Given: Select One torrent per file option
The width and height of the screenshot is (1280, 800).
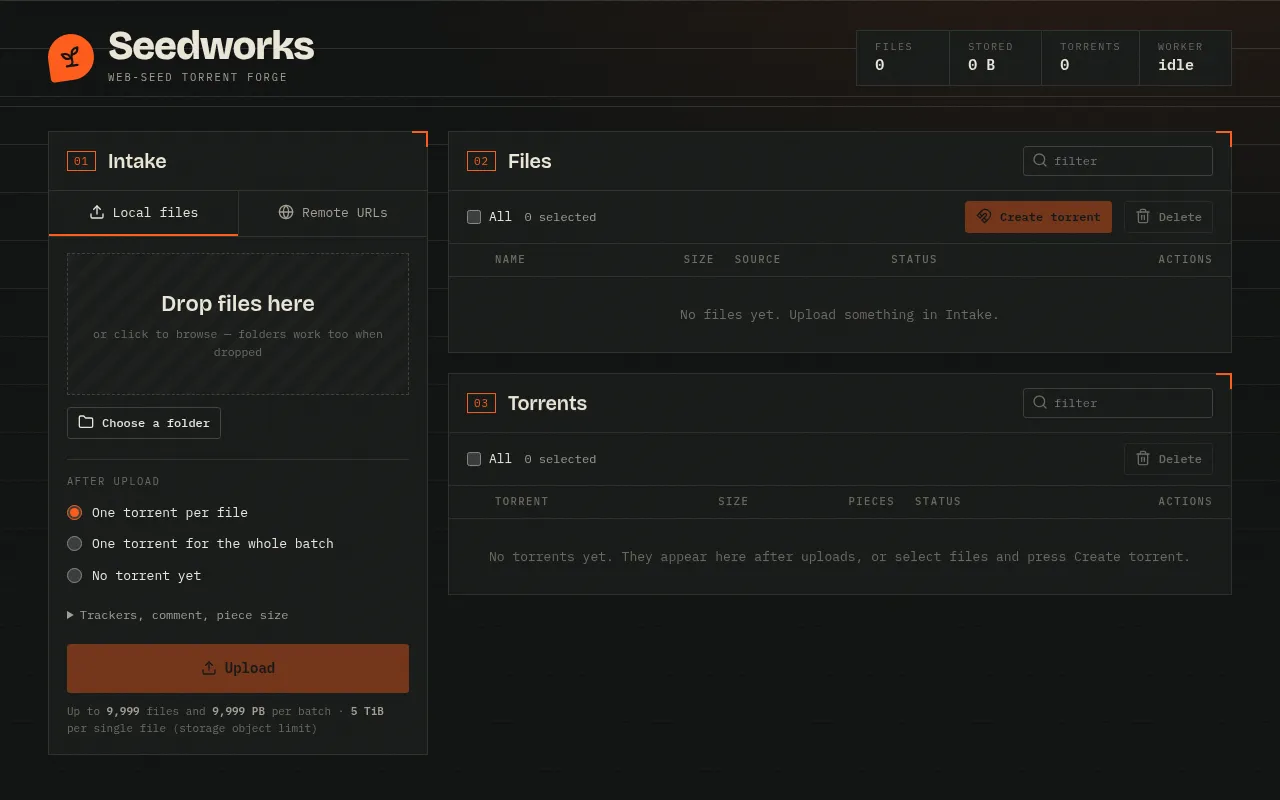Looking at the screenshot, I should (x=74, y=512).
